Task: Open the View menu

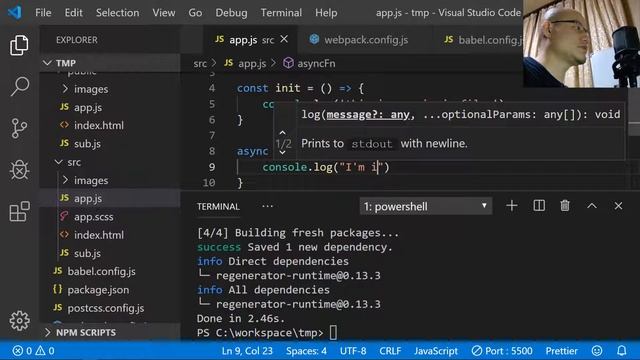Action: pyautogui.click(x=164, y=13)
